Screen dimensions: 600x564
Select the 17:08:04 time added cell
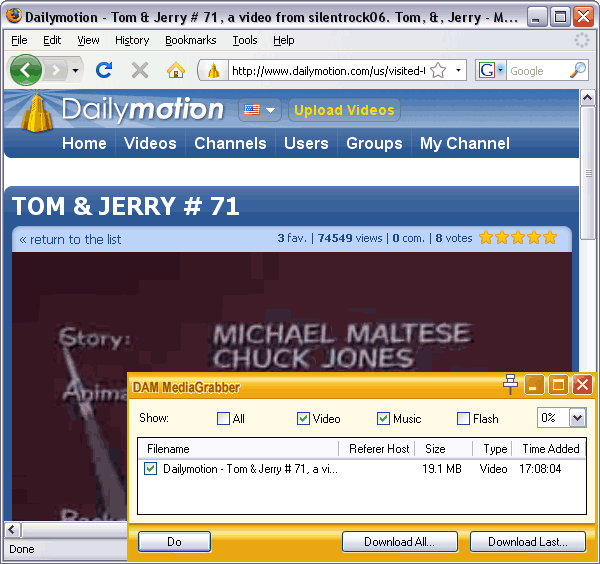tap(540, 469)
